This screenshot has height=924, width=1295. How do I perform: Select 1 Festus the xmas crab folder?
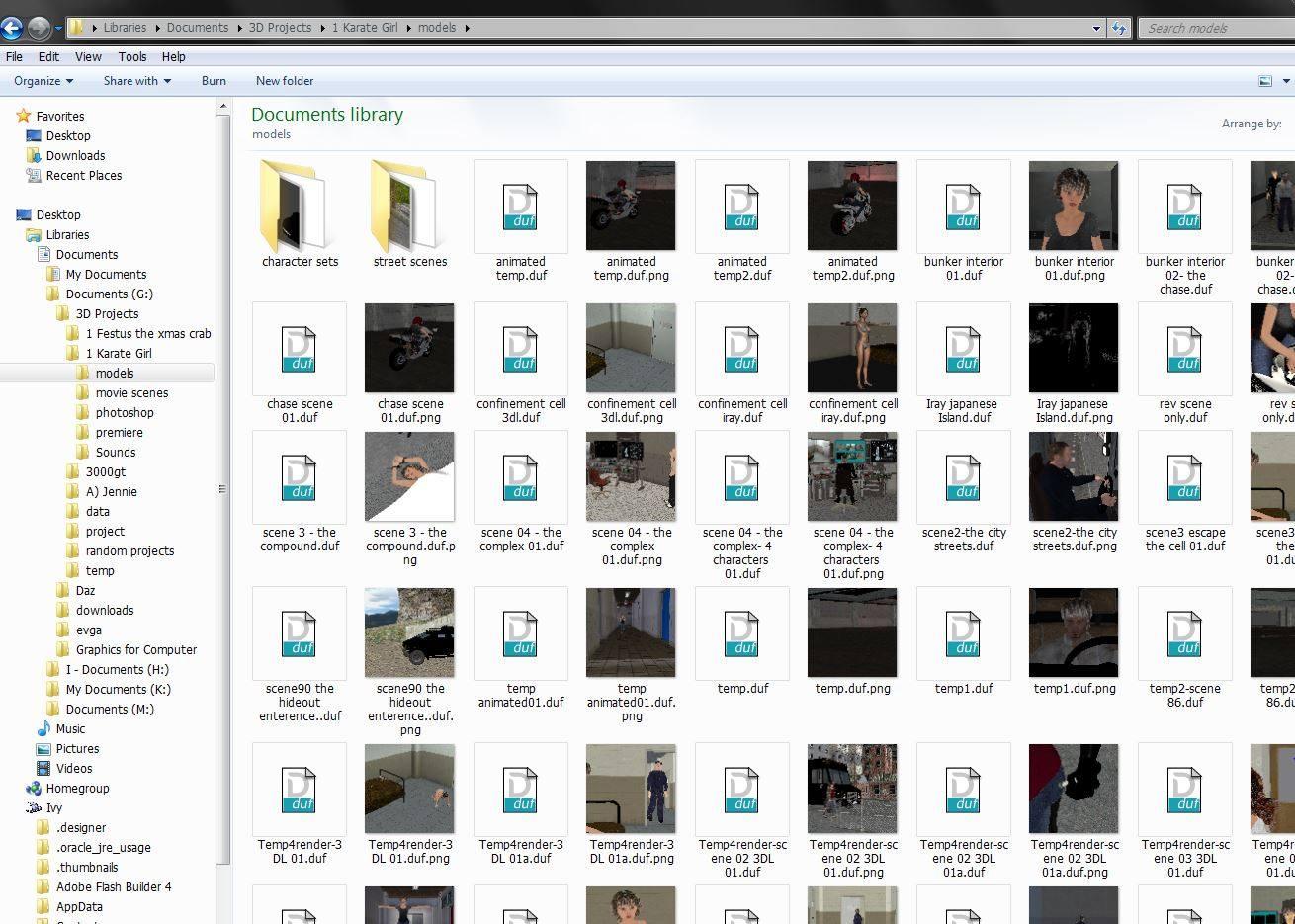[x=148, y=334]
